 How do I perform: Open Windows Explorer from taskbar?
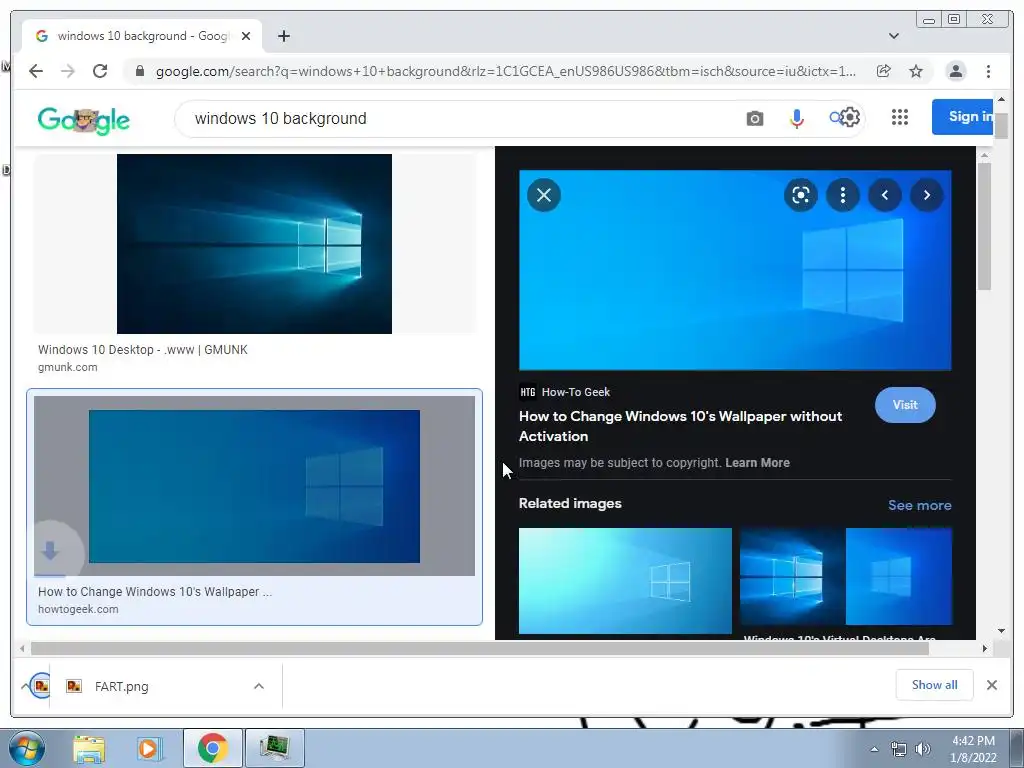click(x=89, y=748)
